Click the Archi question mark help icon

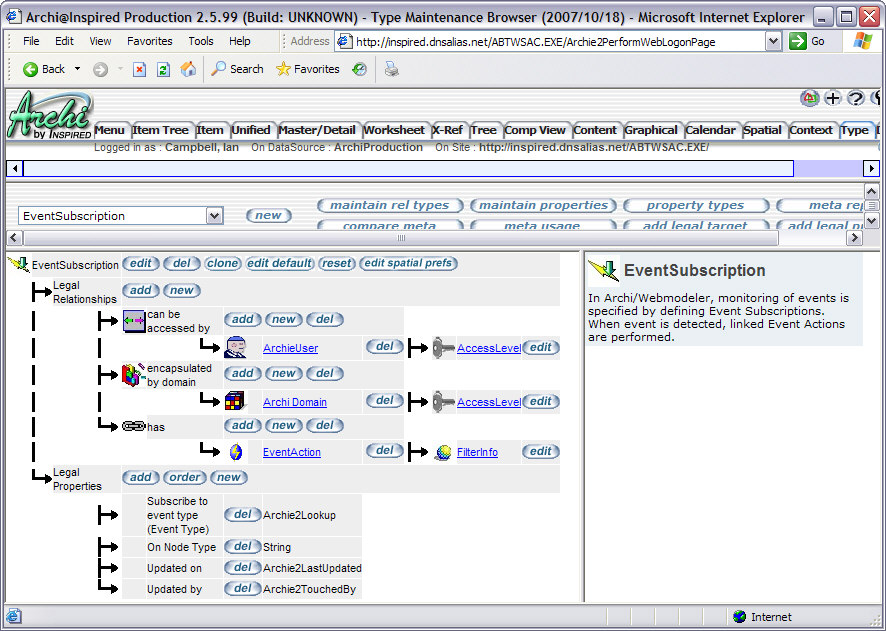tap(855, 98)
